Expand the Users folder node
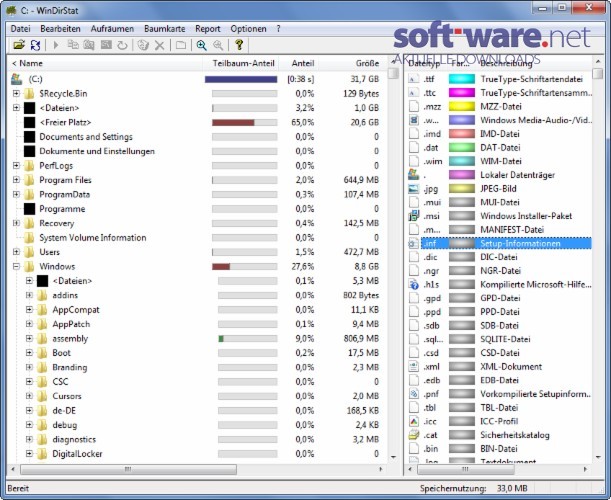 coord(16,252)
